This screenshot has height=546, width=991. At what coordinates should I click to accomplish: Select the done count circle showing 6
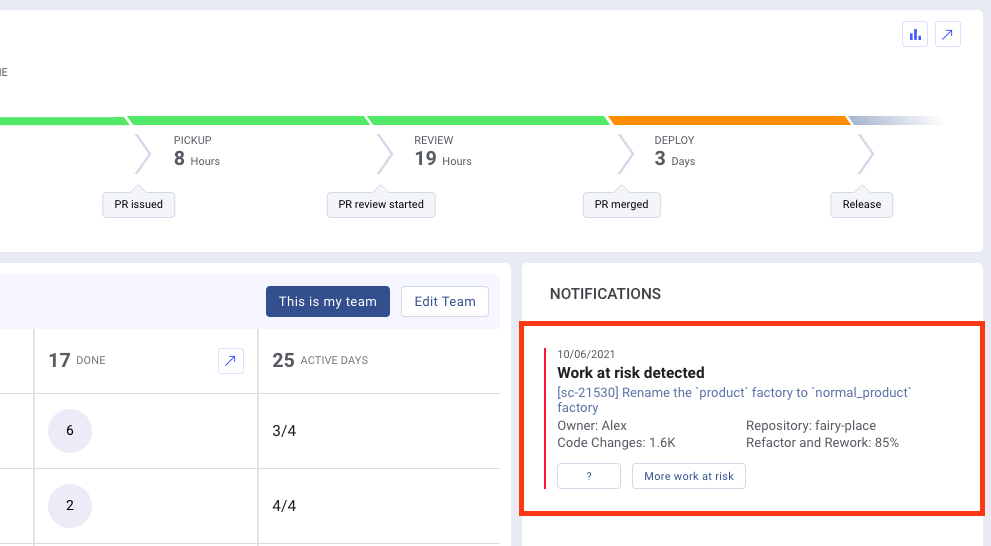tap(70, 431)
